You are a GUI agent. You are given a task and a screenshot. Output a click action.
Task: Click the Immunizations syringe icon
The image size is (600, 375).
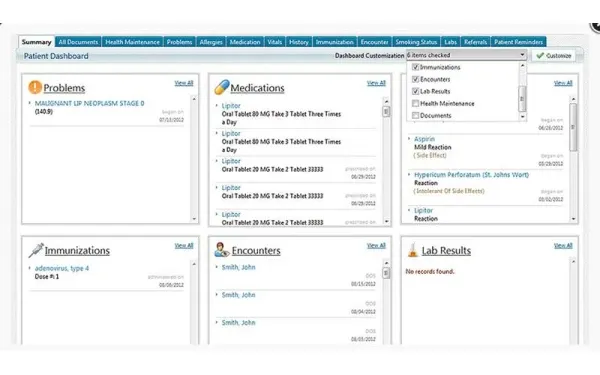click(x=36, y=250)
